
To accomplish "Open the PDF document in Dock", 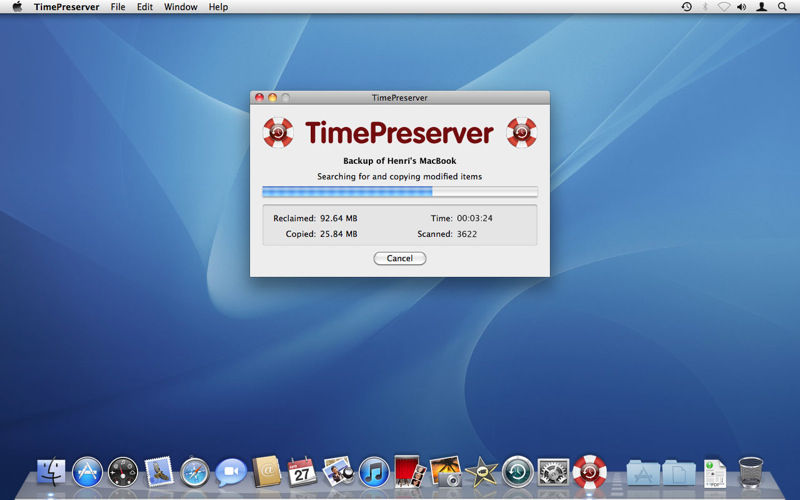I will [715, 472].
